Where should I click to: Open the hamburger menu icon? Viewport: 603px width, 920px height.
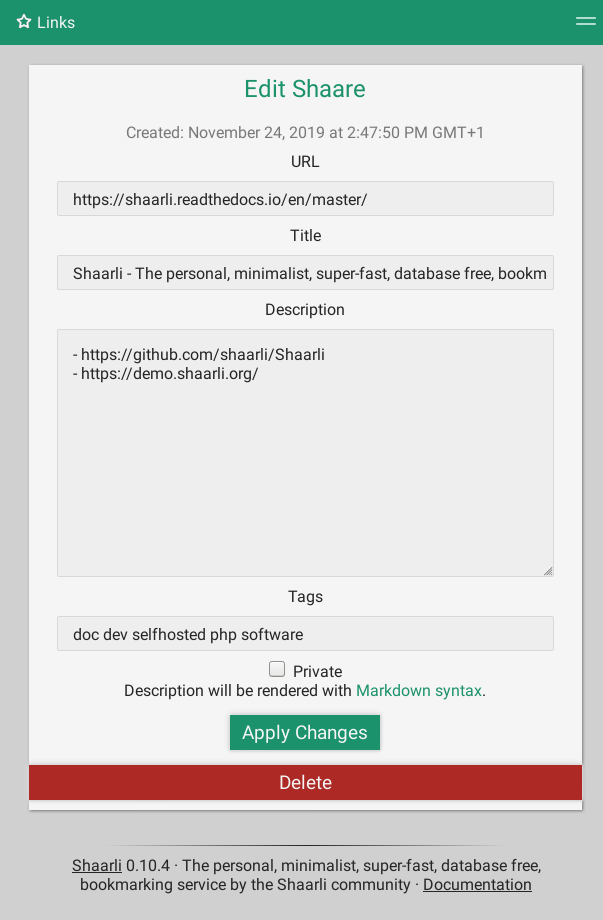point(585,21)
